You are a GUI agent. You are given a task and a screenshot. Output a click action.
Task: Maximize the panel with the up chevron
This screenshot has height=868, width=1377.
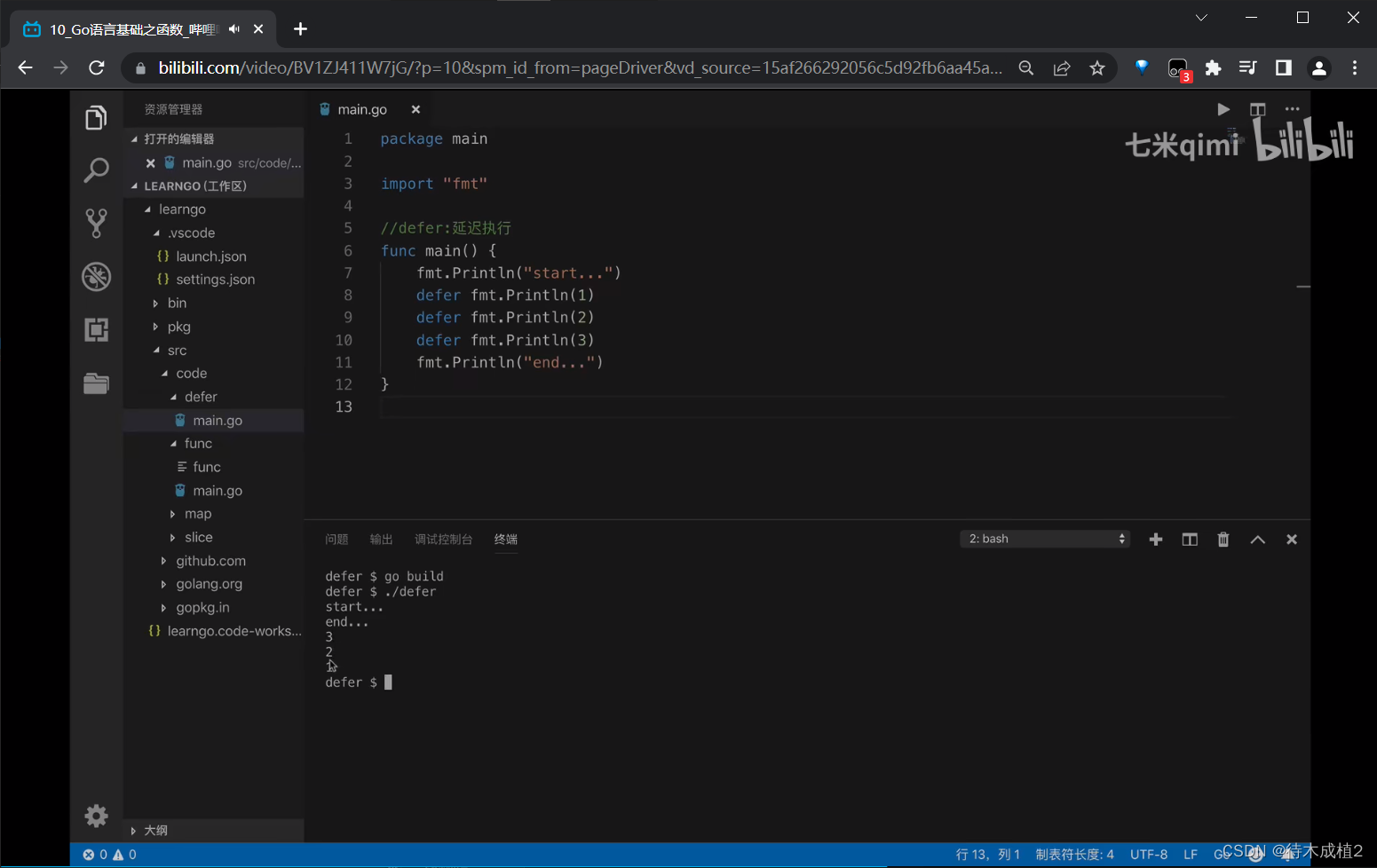[1258, 540]
